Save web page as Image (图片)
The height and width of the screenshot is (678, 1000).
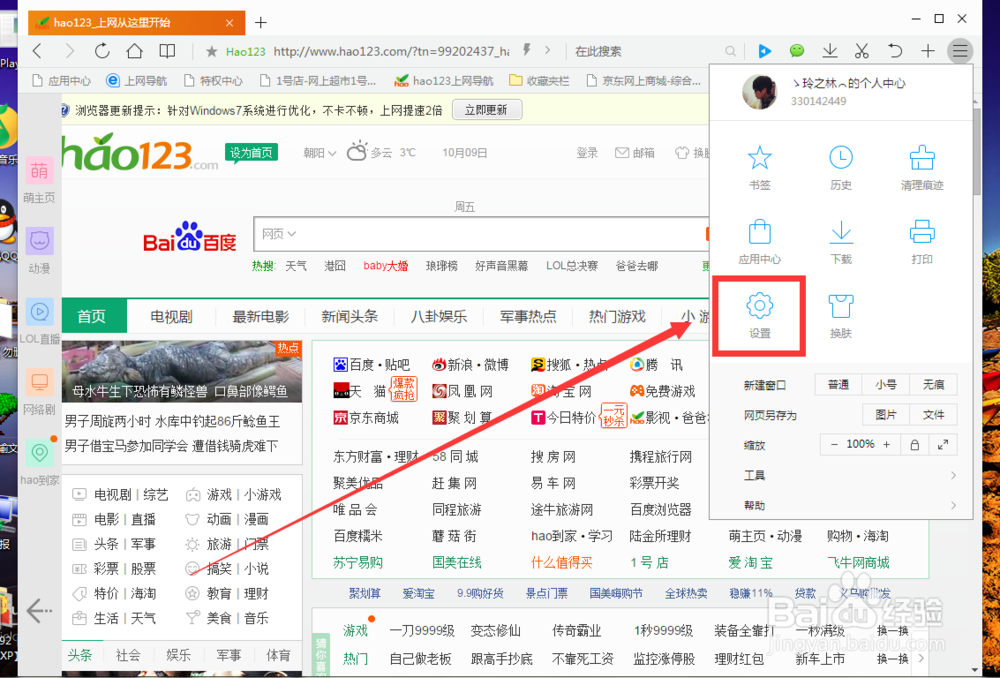coord(885,415)
